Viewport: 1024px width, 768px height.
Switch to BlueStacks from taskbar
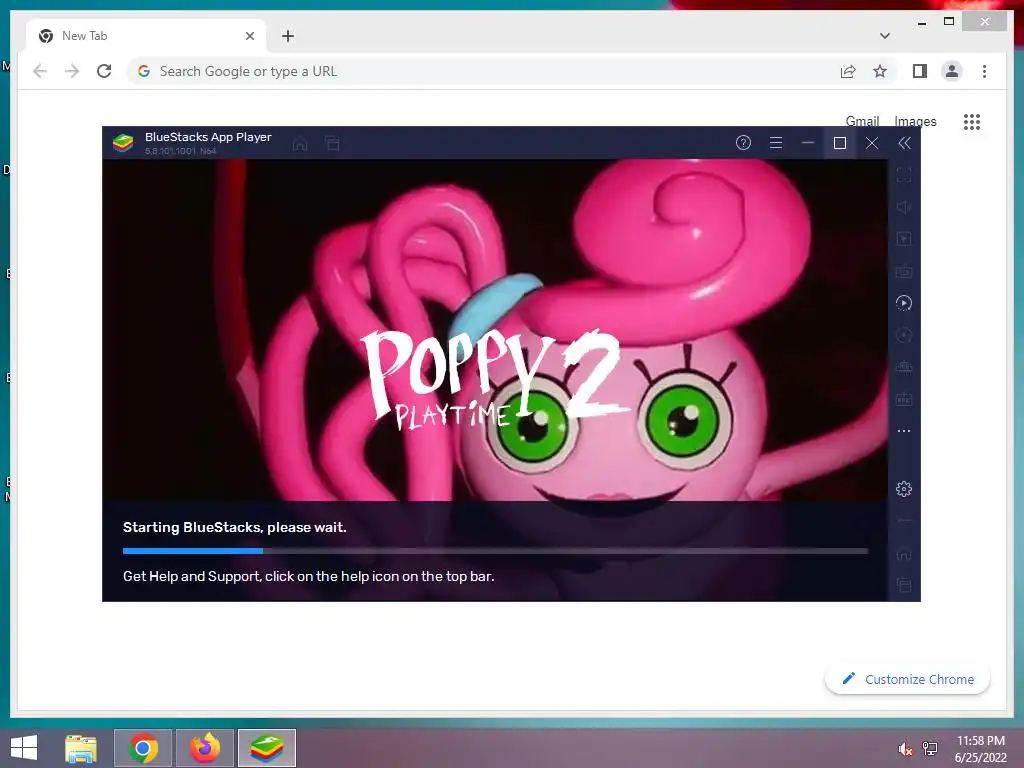[x=266, y=748]
